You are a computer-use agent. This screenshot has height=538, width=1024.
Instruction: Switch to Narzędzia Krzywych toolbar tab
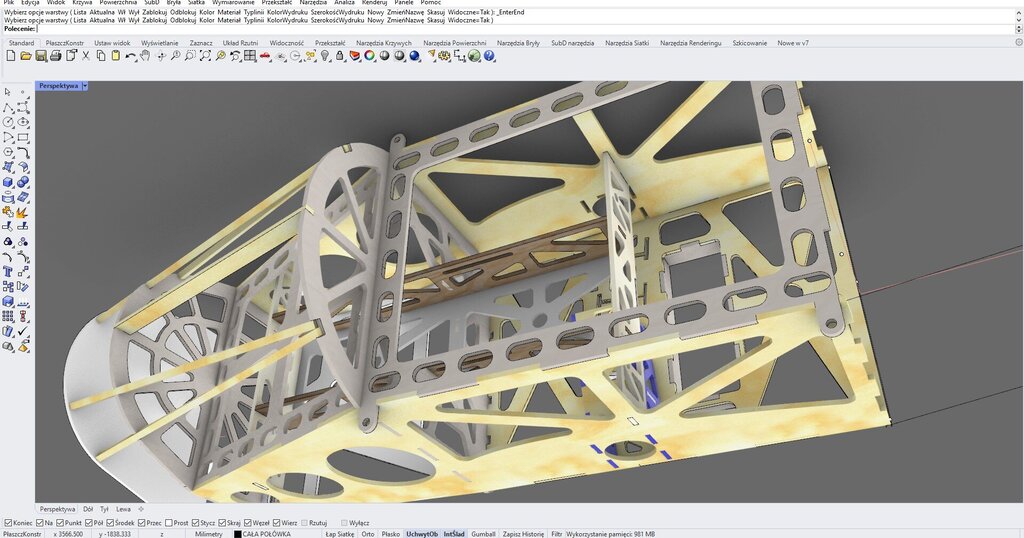[x=383, y=43]
